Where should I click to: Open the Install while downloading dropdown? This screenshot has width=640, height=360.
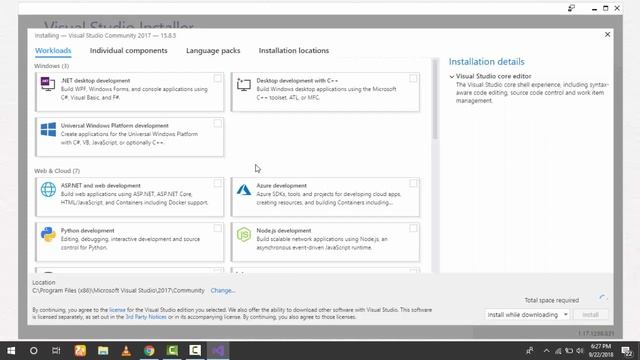(x=527, y=315)
